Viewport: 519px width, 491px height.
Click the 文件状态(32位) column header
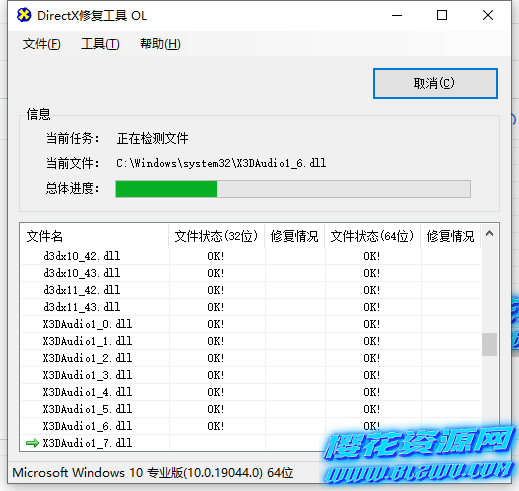(x=216, y=236)
